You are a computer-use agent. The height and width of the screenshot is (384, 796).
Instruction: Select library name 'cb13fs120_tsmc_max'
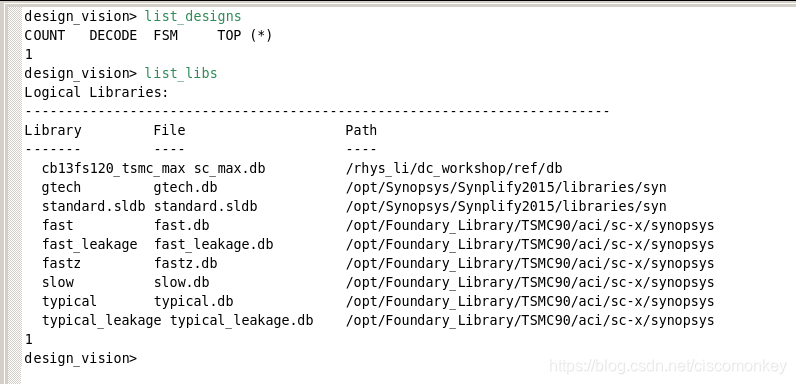coord(114,169)
